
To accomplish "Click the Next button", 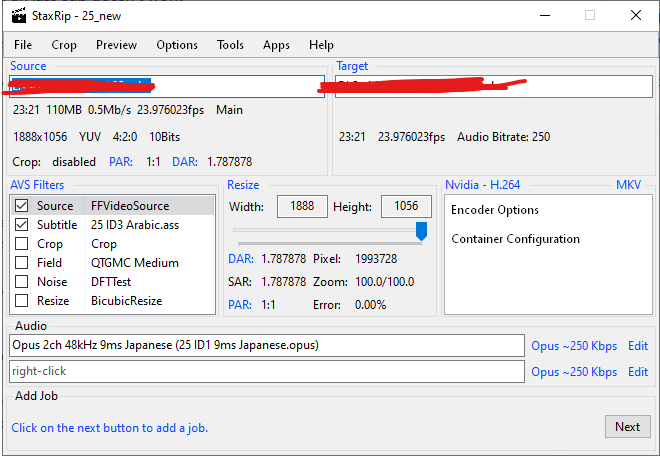I will pyautogui.click(x=628, y=427).
